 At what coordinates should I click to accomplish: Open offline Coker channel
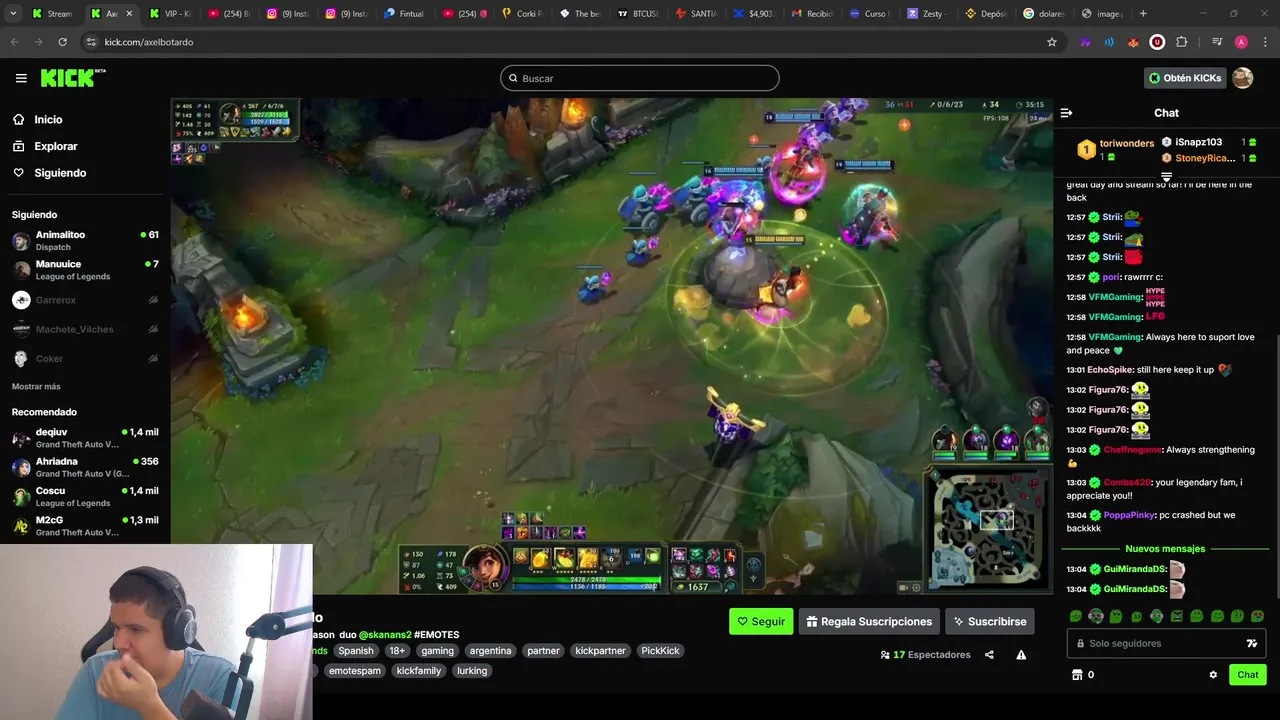85,358
